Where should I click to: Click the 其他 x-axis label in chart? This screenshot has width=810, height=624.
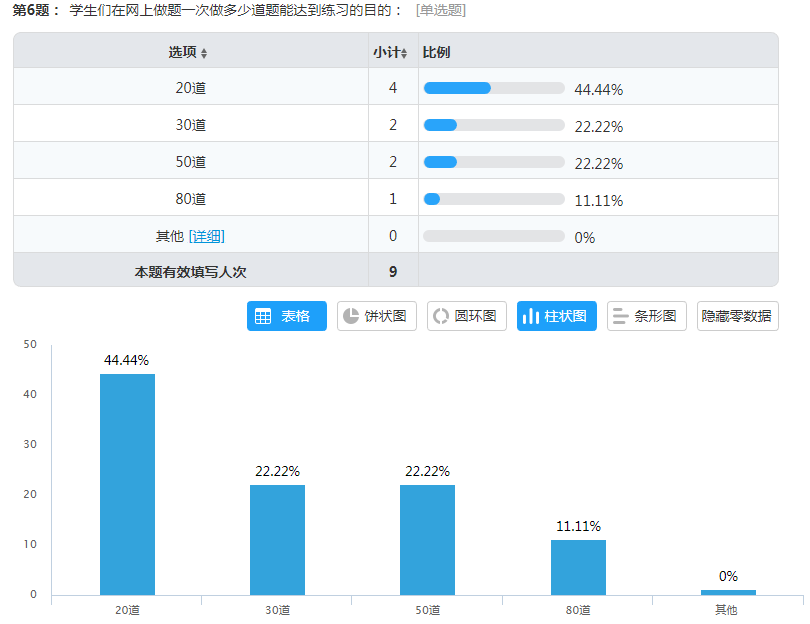[x=726, y=610]
